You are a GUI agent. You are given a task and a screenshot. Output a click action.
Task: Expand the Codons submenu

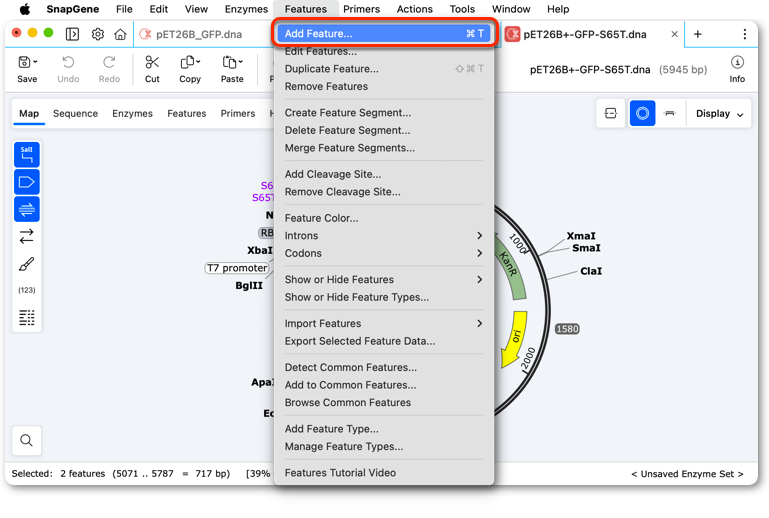479,253
